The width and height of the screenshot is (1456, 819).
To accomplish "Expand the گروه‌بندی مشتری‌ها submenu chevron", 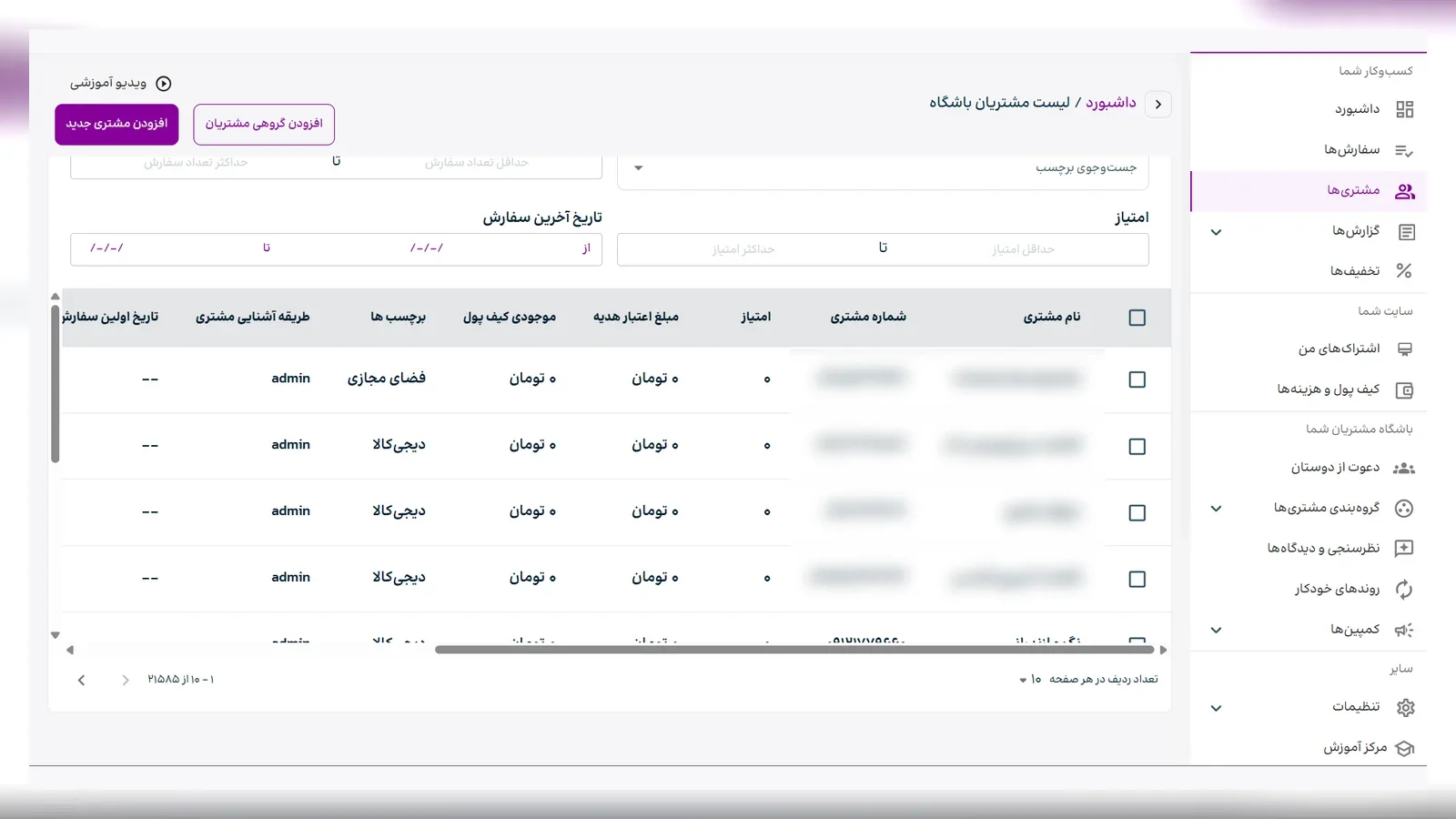I will pyautogui.click(x=1216, y=509).
